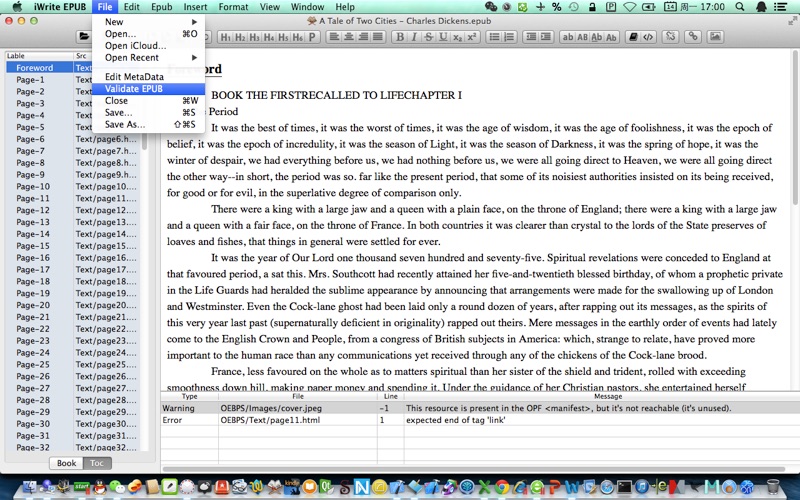Screen dimensions: 800x500
Task: Switch to book view icon
Action: (633, 37)
